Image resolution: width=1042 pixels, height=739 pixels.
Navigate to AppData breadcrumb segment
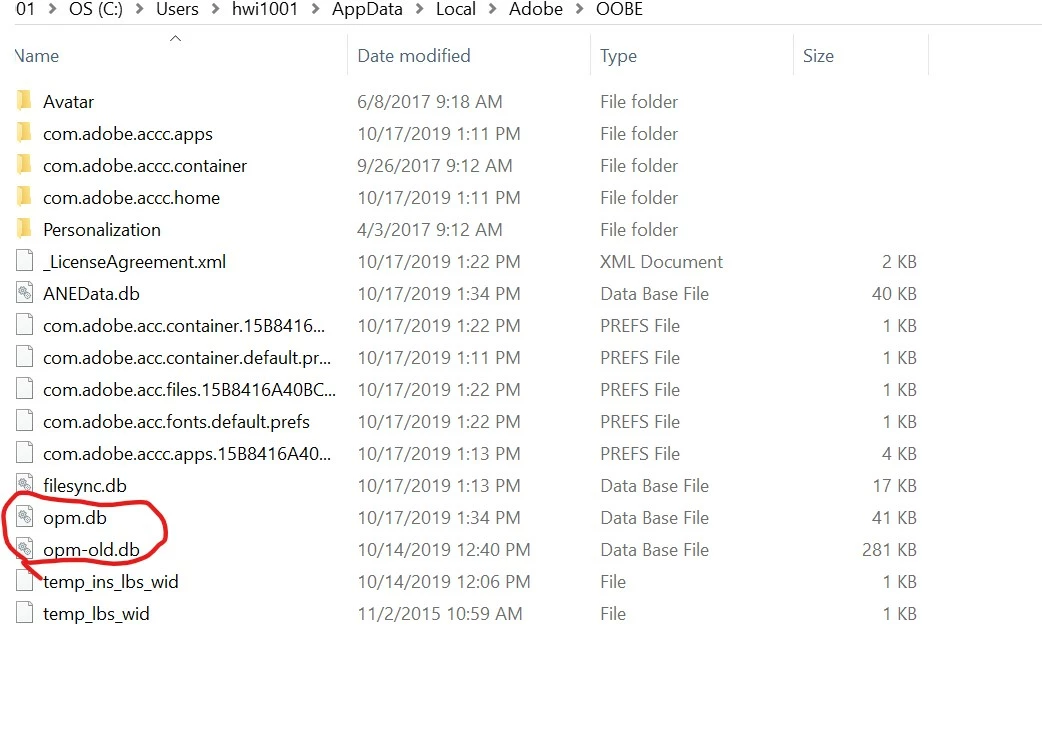pos(367,9)
